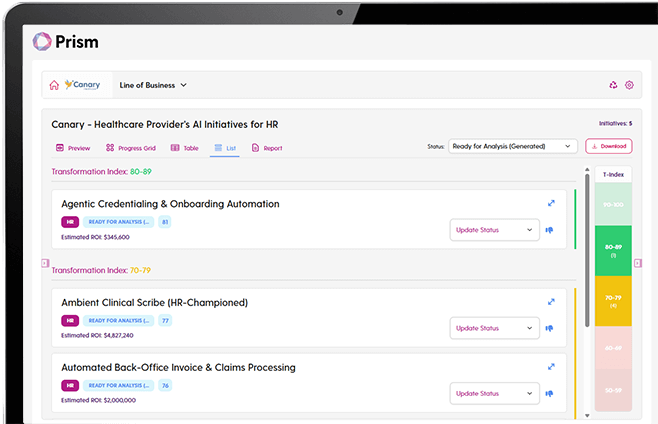Expand the Automated Back-Office Invoice card
The image size is (658, 424).
(x=551, y=367)
